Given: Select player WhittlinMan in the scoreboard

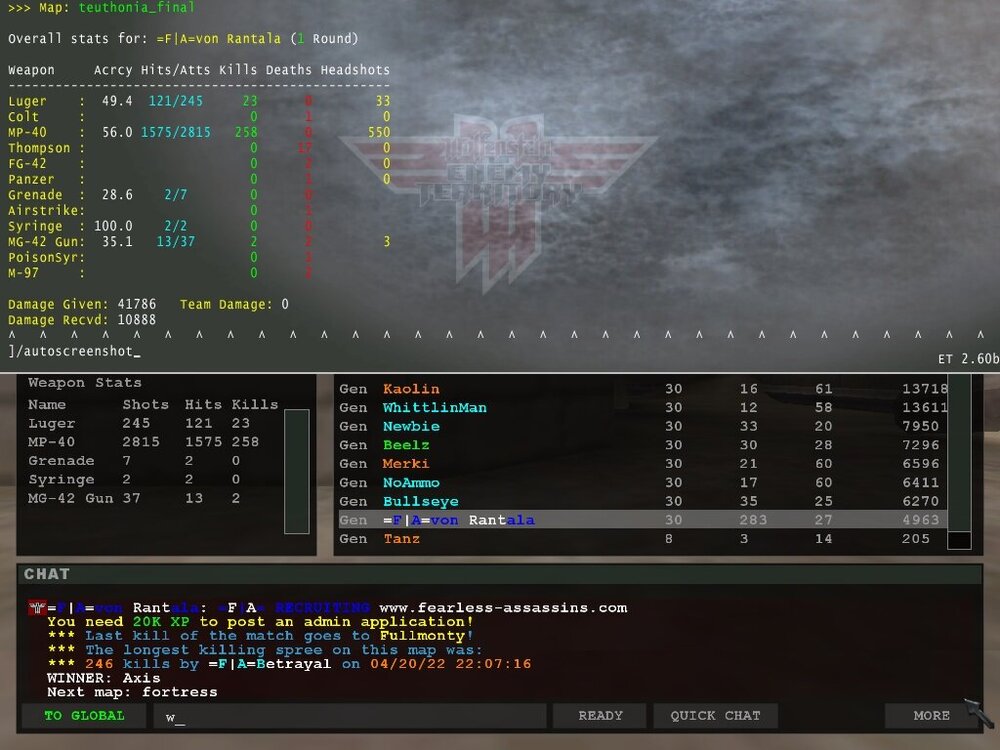Looking at the screenshot, I should click(x=643, y=408).
